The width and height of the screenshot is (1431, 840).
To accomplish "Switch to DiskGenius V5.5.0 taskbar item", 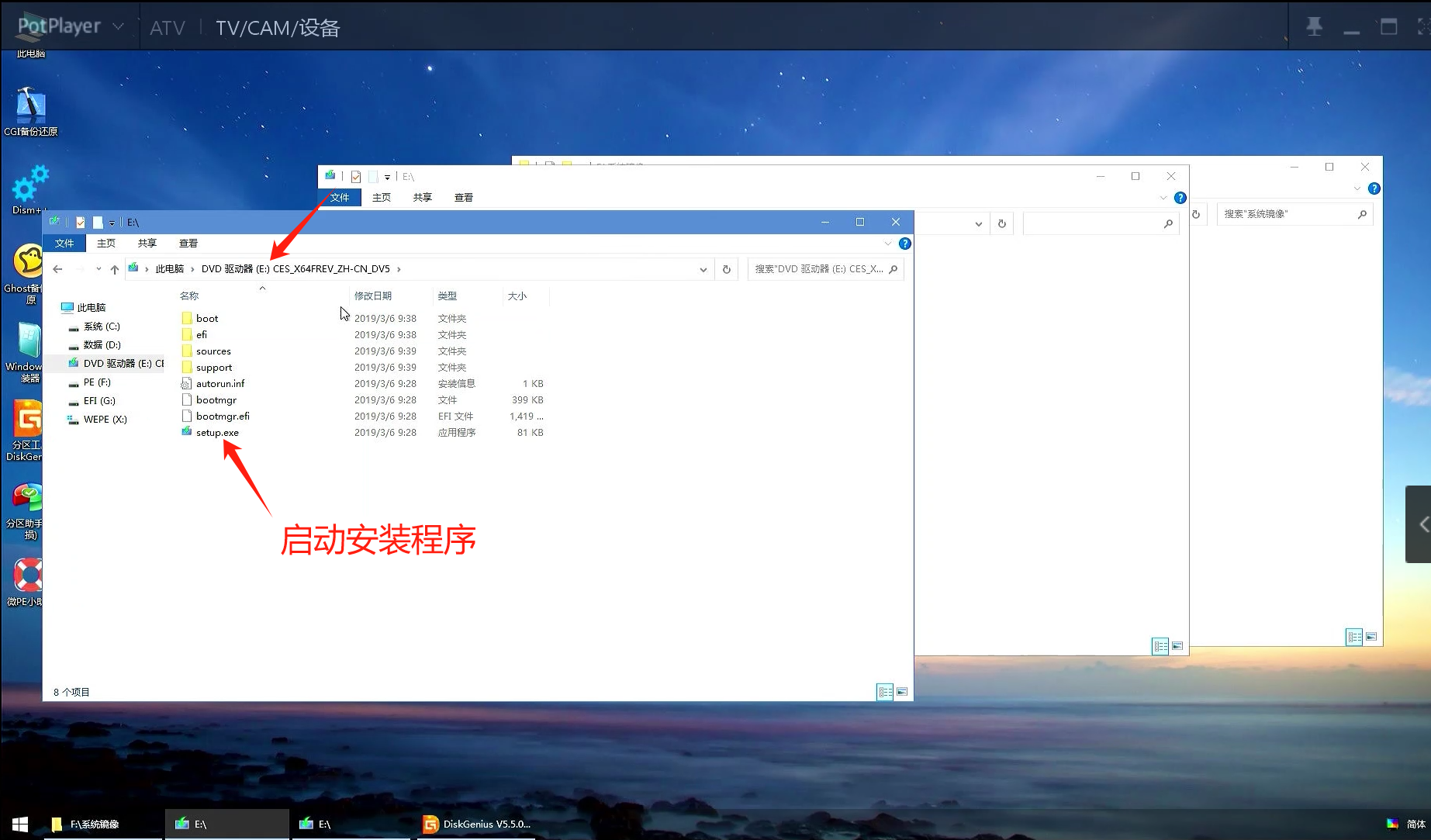I will (x=477, y=824).
